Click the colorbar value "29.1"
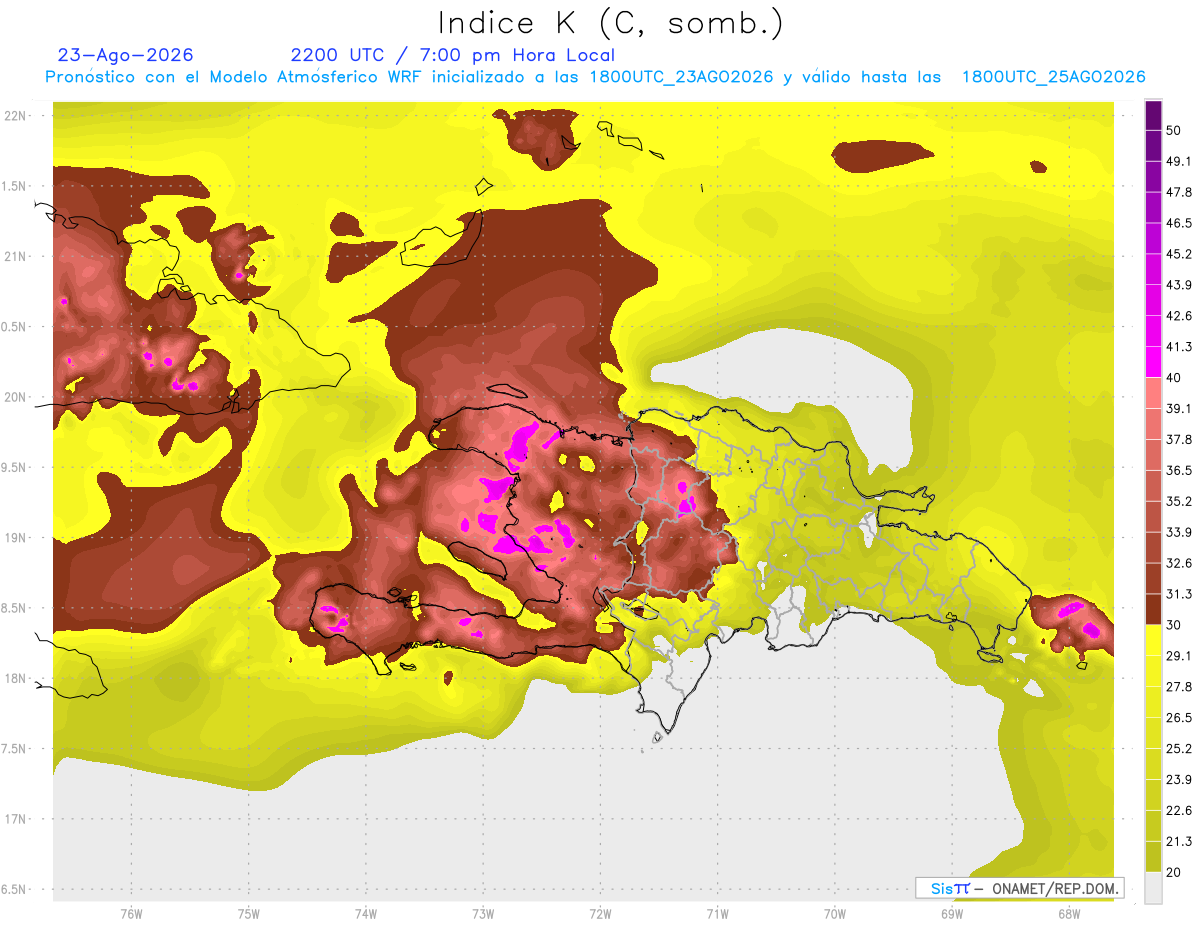This screenshot has height=927, width=1200. click(1179, 656)
